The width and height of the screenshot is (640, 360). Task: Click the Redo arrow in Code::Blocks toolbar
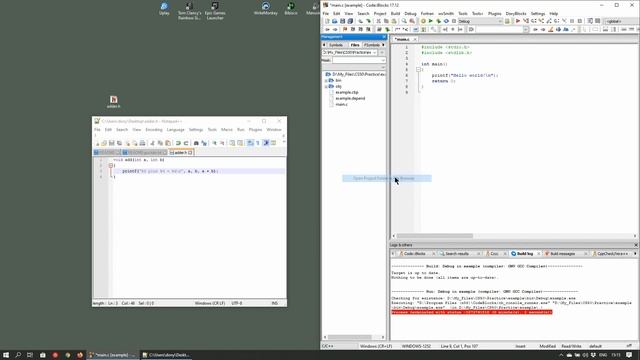click(369, 21)
